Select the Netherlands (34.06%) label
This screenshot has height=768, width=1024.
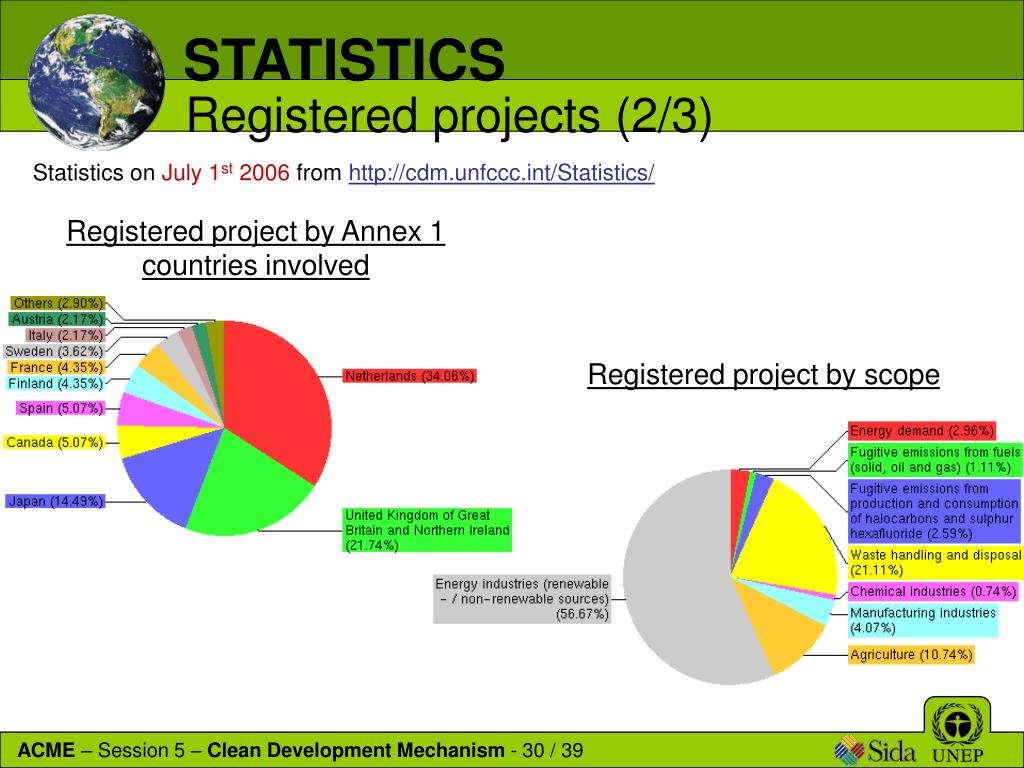click(409, 376)
